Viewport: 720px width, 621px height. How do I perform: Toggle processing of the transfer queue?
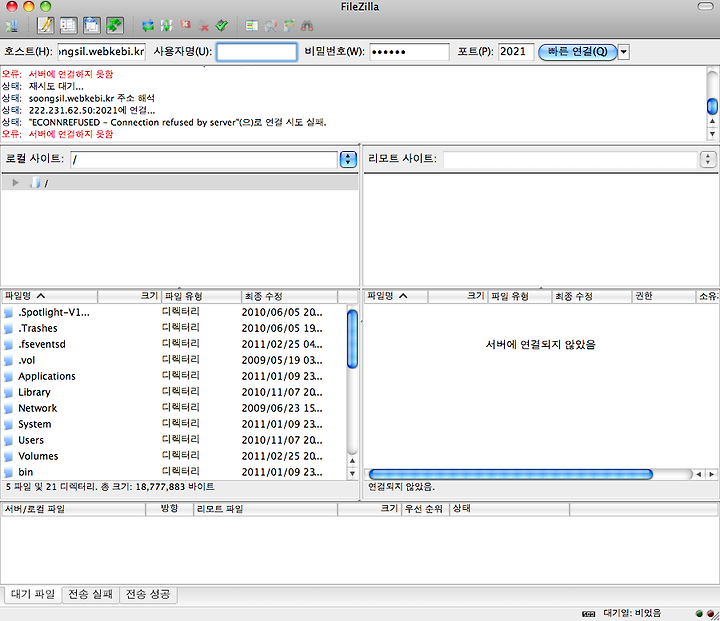click(166, 26)
